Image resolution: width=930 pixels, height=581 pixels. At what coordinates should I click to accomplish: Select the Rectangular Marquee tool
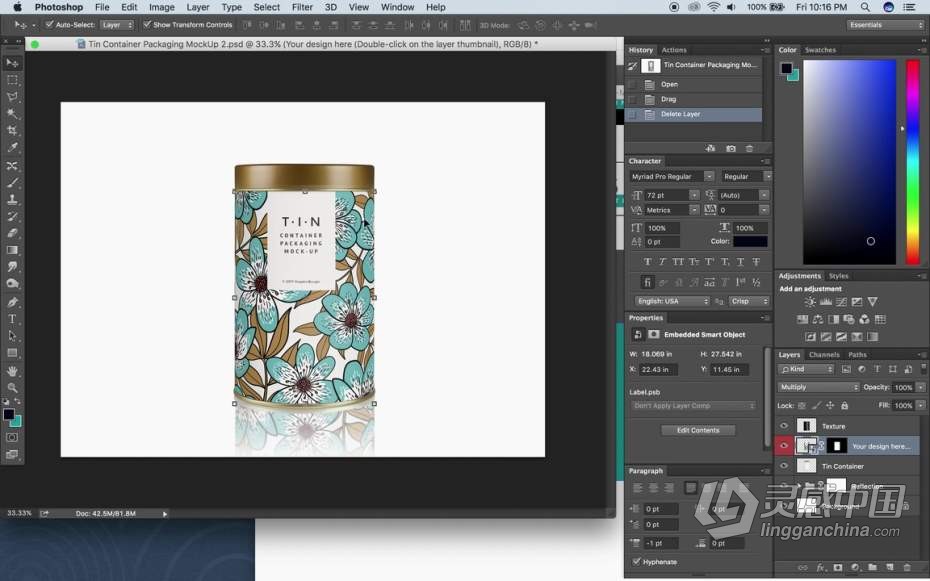click(12, 80)
